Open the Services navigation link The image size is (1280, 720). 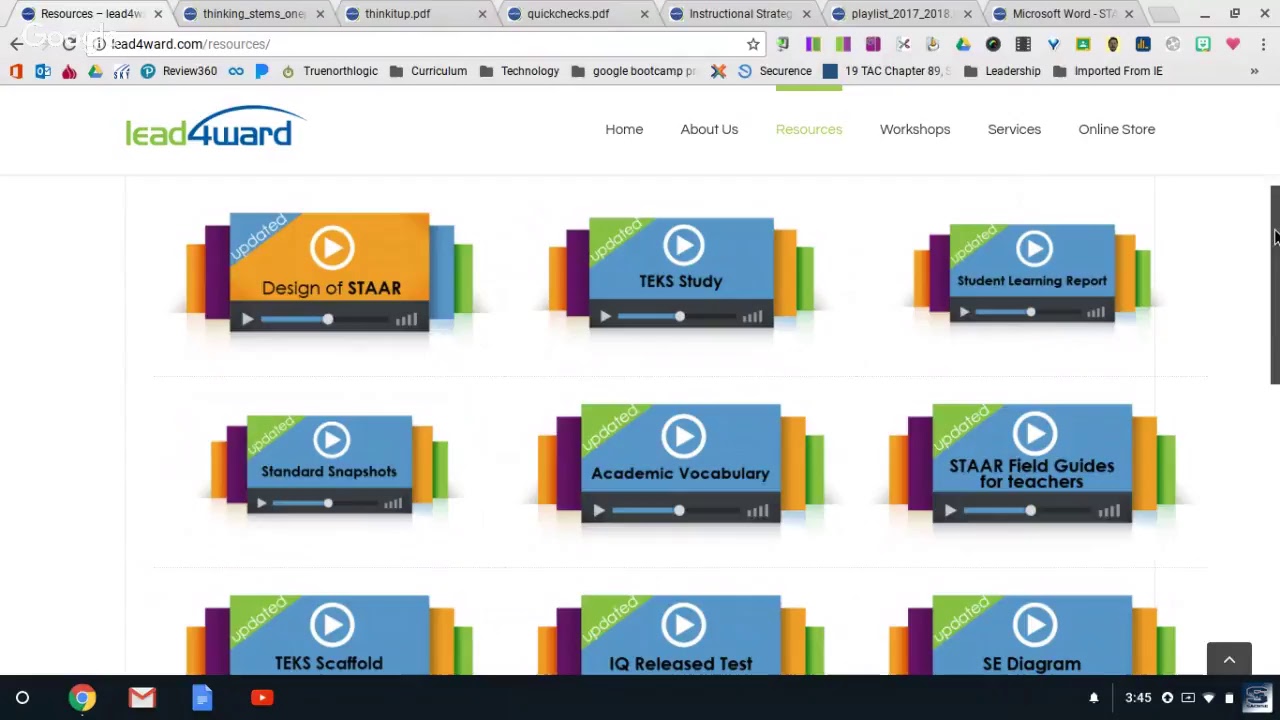pyautogui.click(x=1014, y=129)
